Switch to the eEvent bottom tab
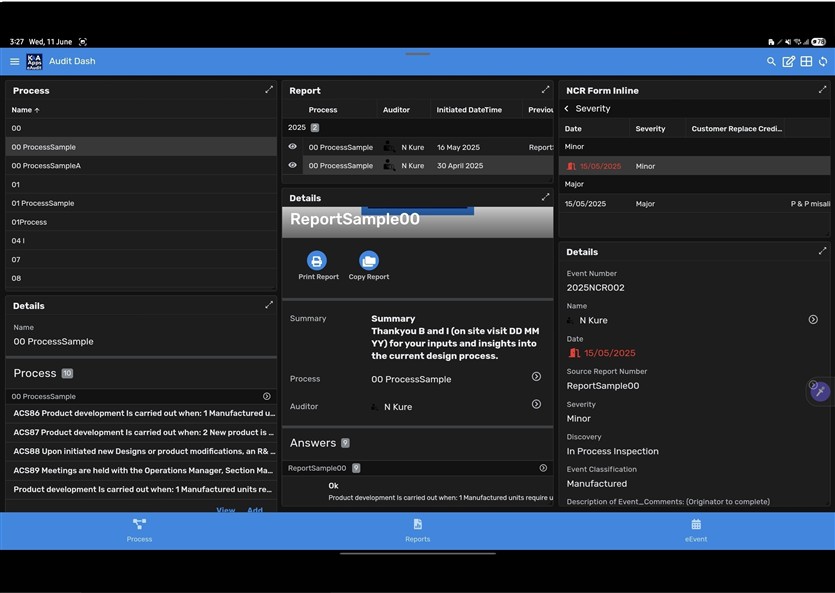The width and height of the screenshot is (835, 593). click(x=696, y=530)
